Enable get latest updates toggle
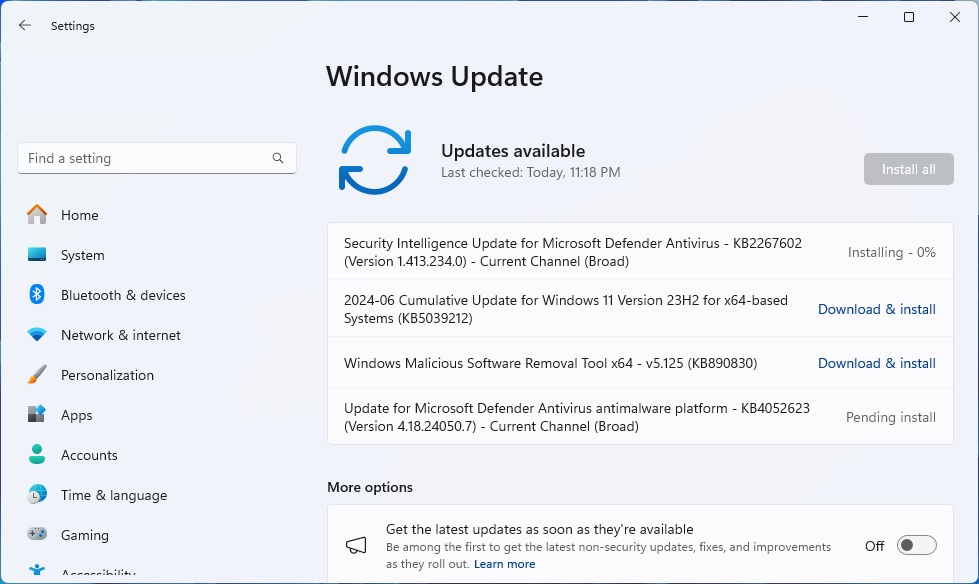 [x=916, y=545]
